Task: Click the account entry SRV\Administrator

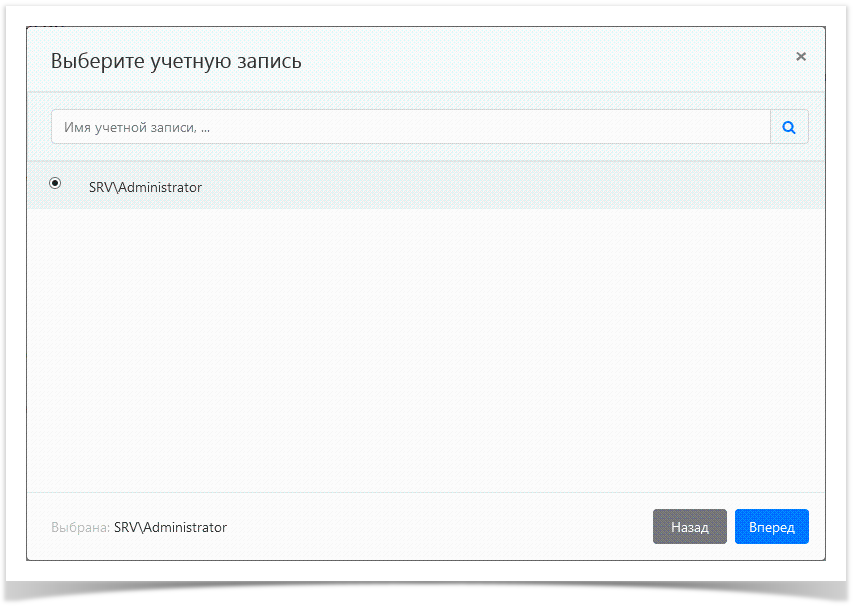Action: [x=145, y=187]
